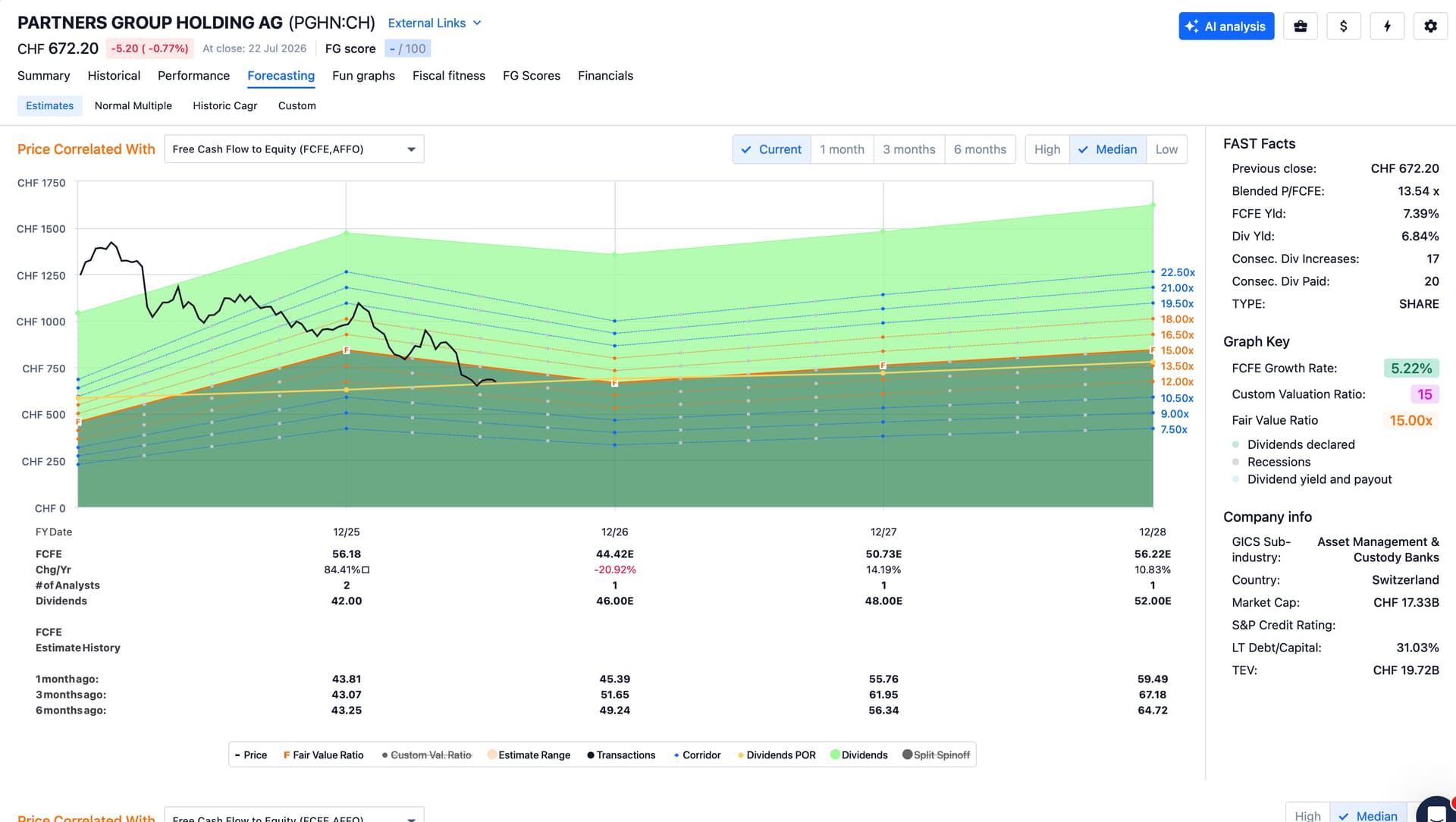The height and width of the screenshot is (822, 1456).
Task: Open the Price Correlated With dropdown
Action: point(294,149)
